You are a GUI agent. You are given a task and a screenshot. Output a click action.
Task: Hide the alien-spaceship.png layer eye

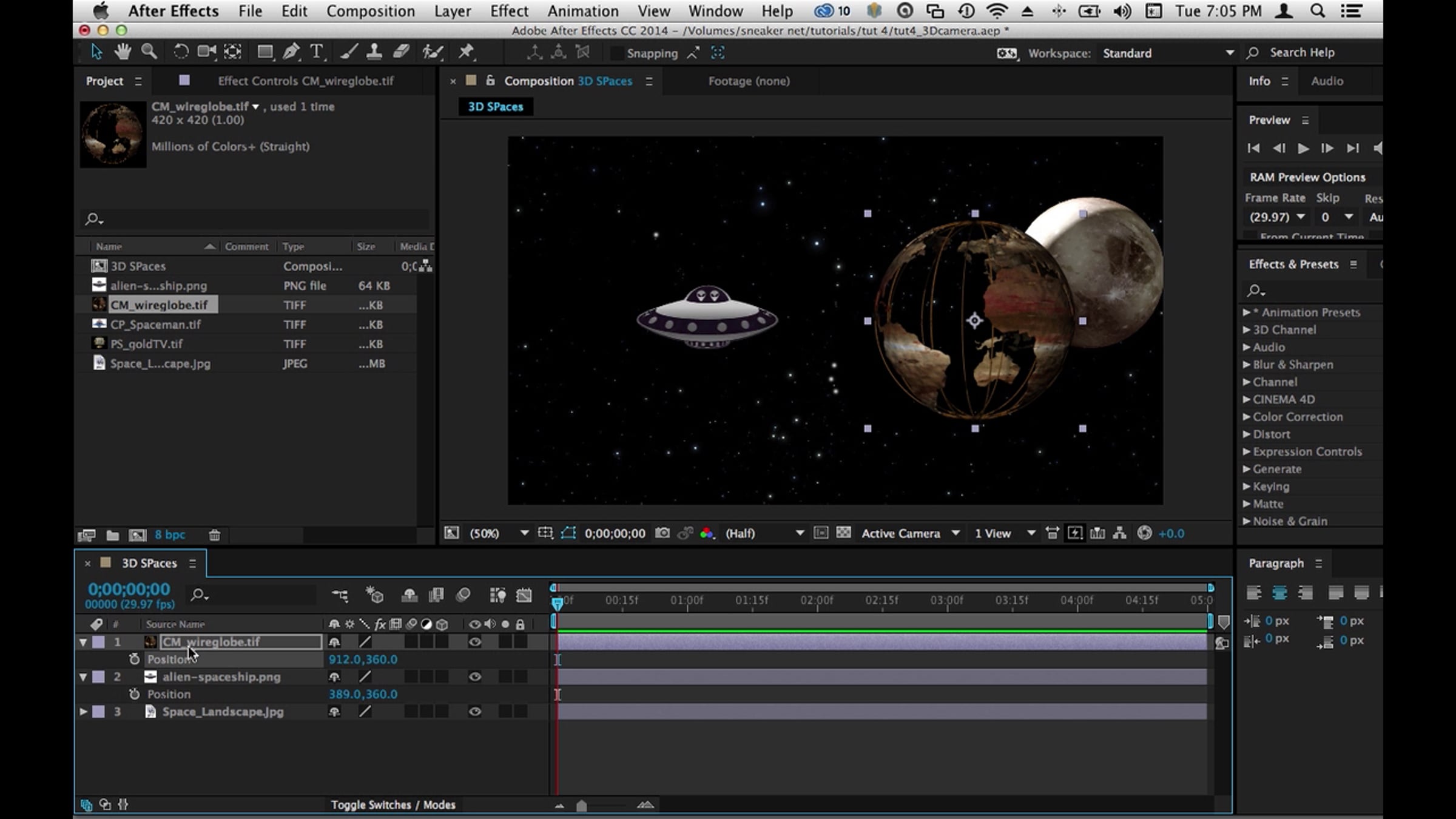tap(475, 677)
